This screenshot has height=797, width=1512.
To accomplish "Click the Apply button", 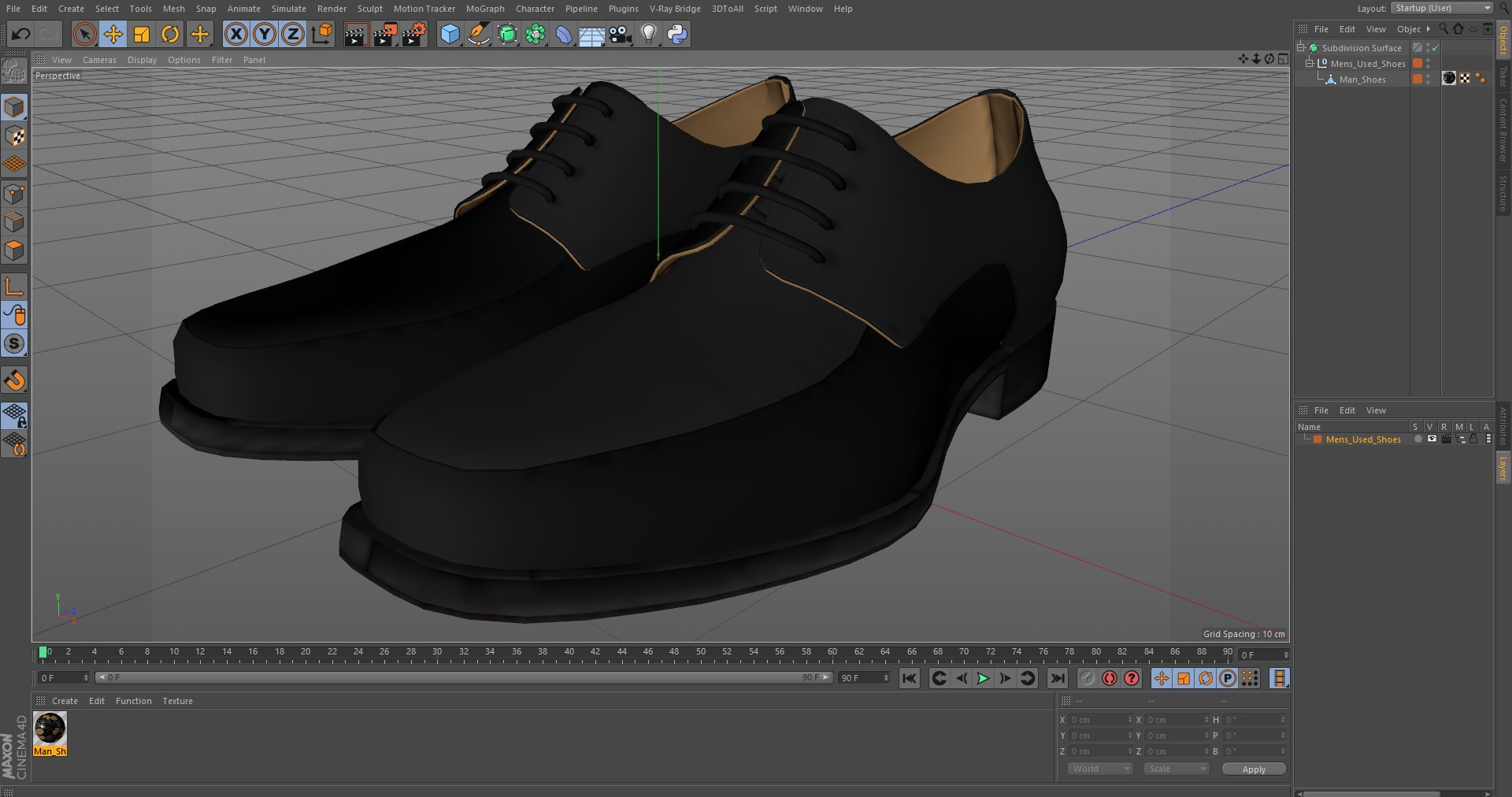I will [1254, 769].
